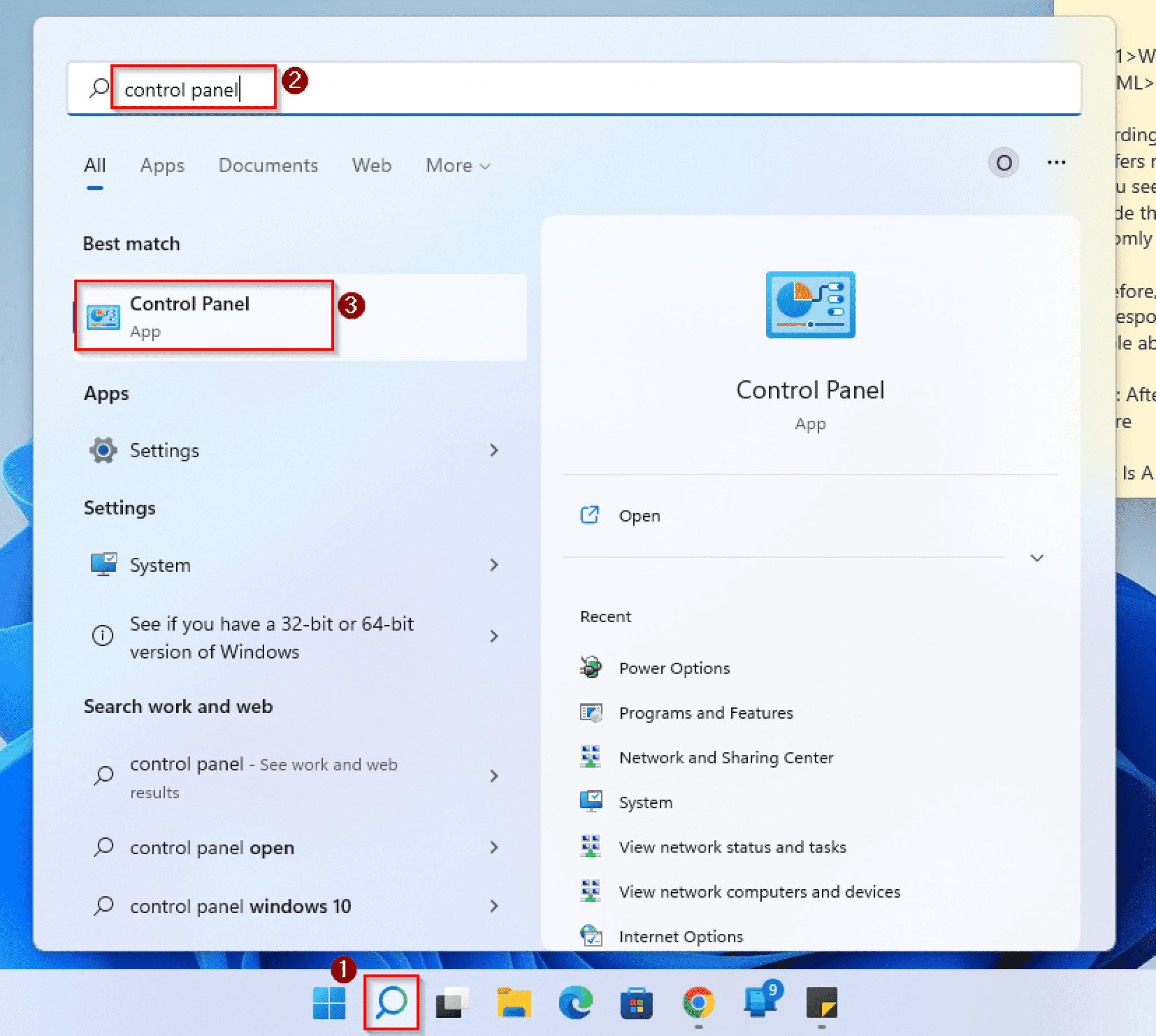This screenshot has width=1156, height=1036.
Task: Open File Explorer from taskbar
Action: pos(513,1003)
